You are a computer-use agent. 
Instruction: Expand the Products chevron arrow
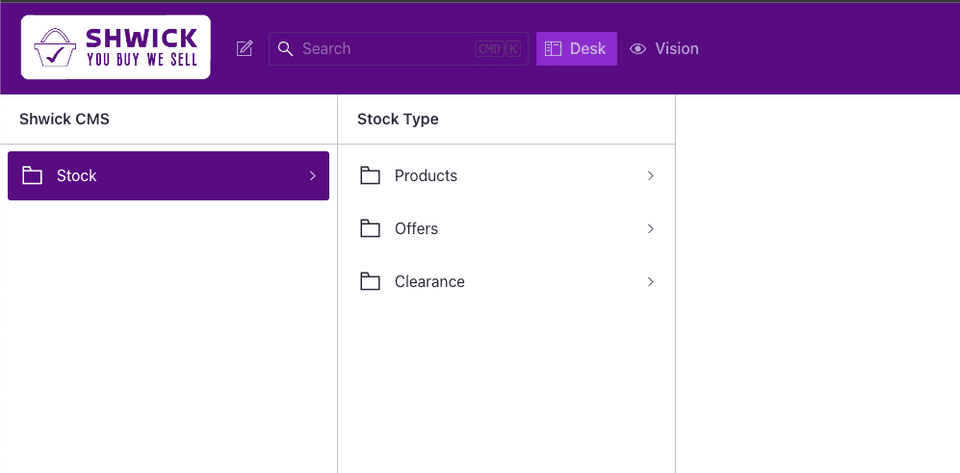pyautogui.click(x=650, y=176)
